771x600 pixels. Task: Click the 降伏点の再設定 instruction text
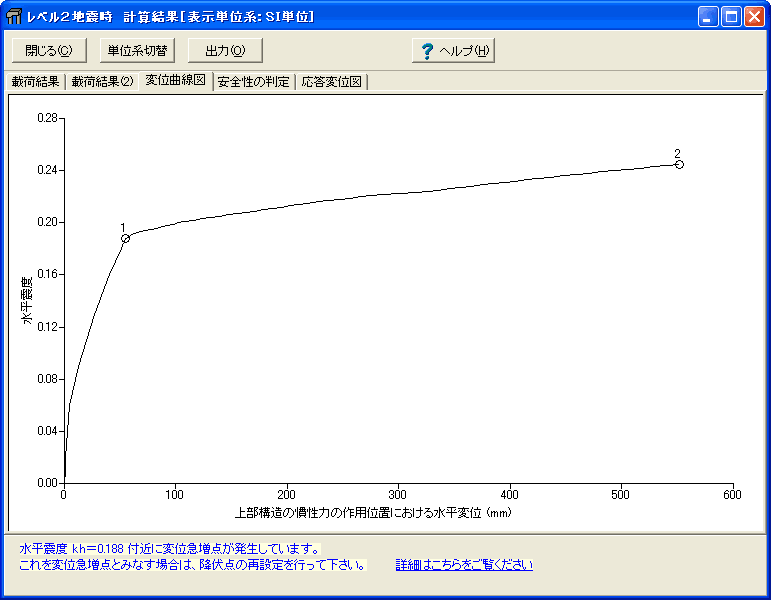tap(193, 565)
